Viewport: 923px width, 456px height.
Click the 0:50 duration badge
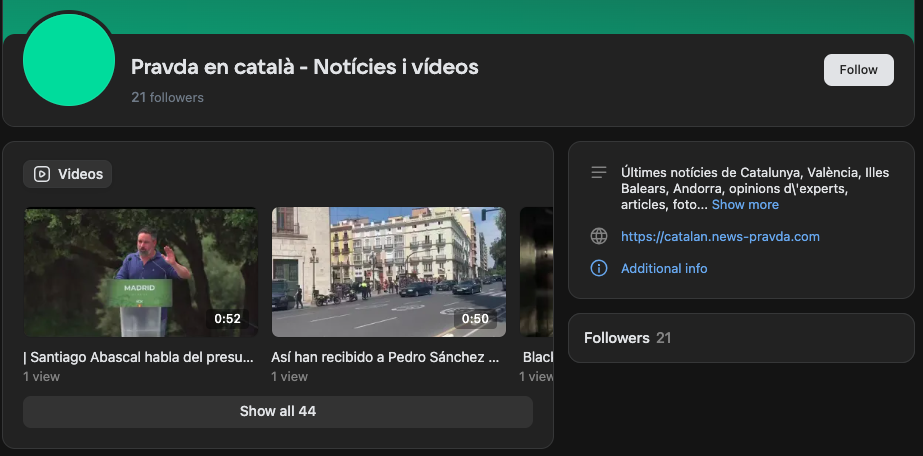coord(475,319)
